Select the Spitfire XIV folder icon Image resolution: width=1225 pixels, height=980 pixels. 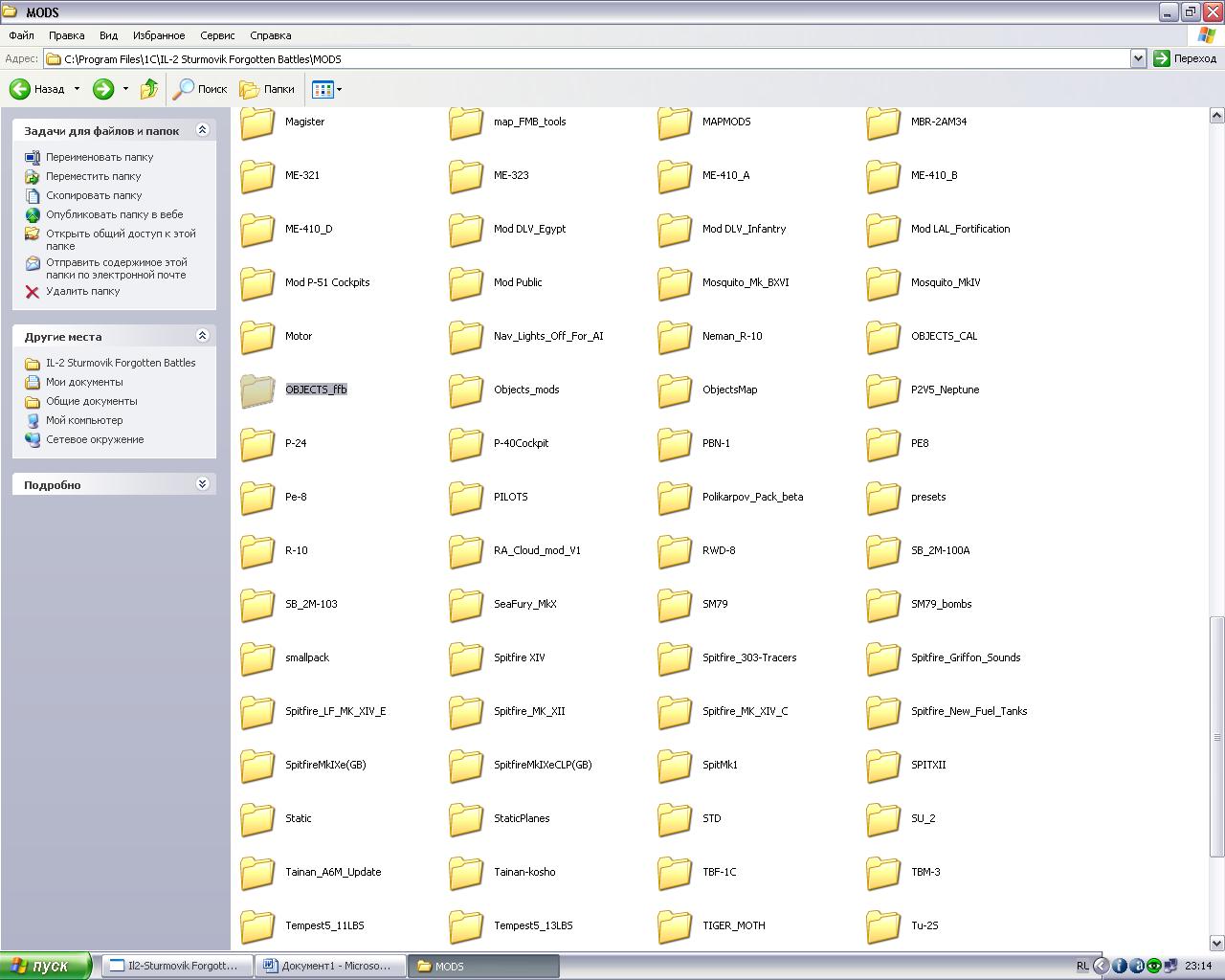(466, 657)
